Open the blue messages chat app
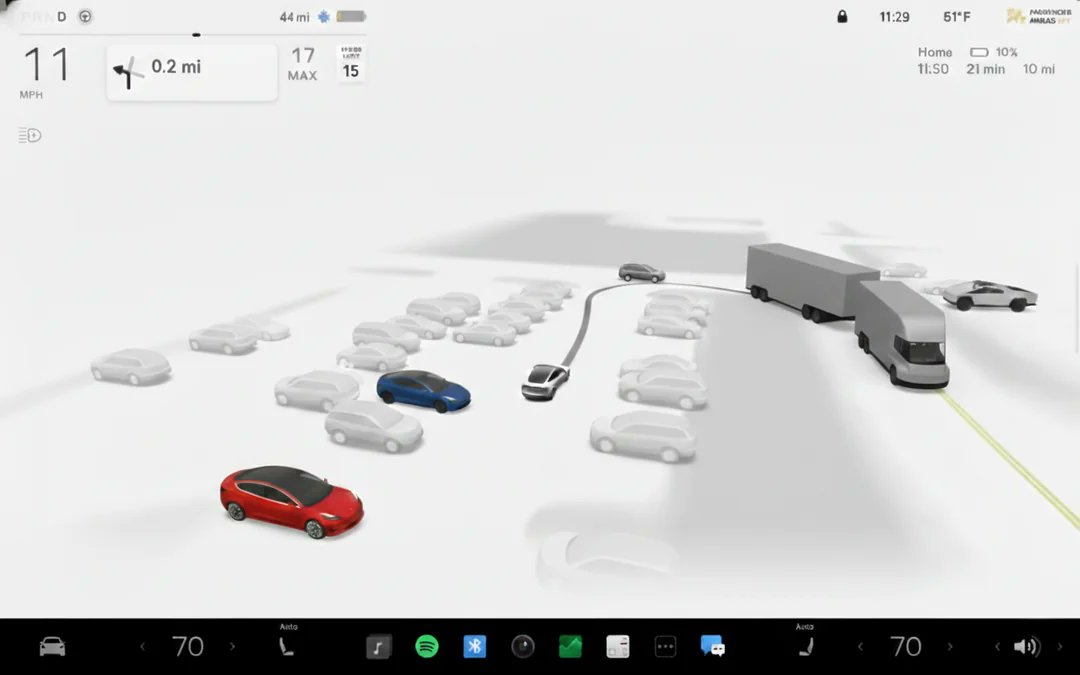 coord(713,647)
